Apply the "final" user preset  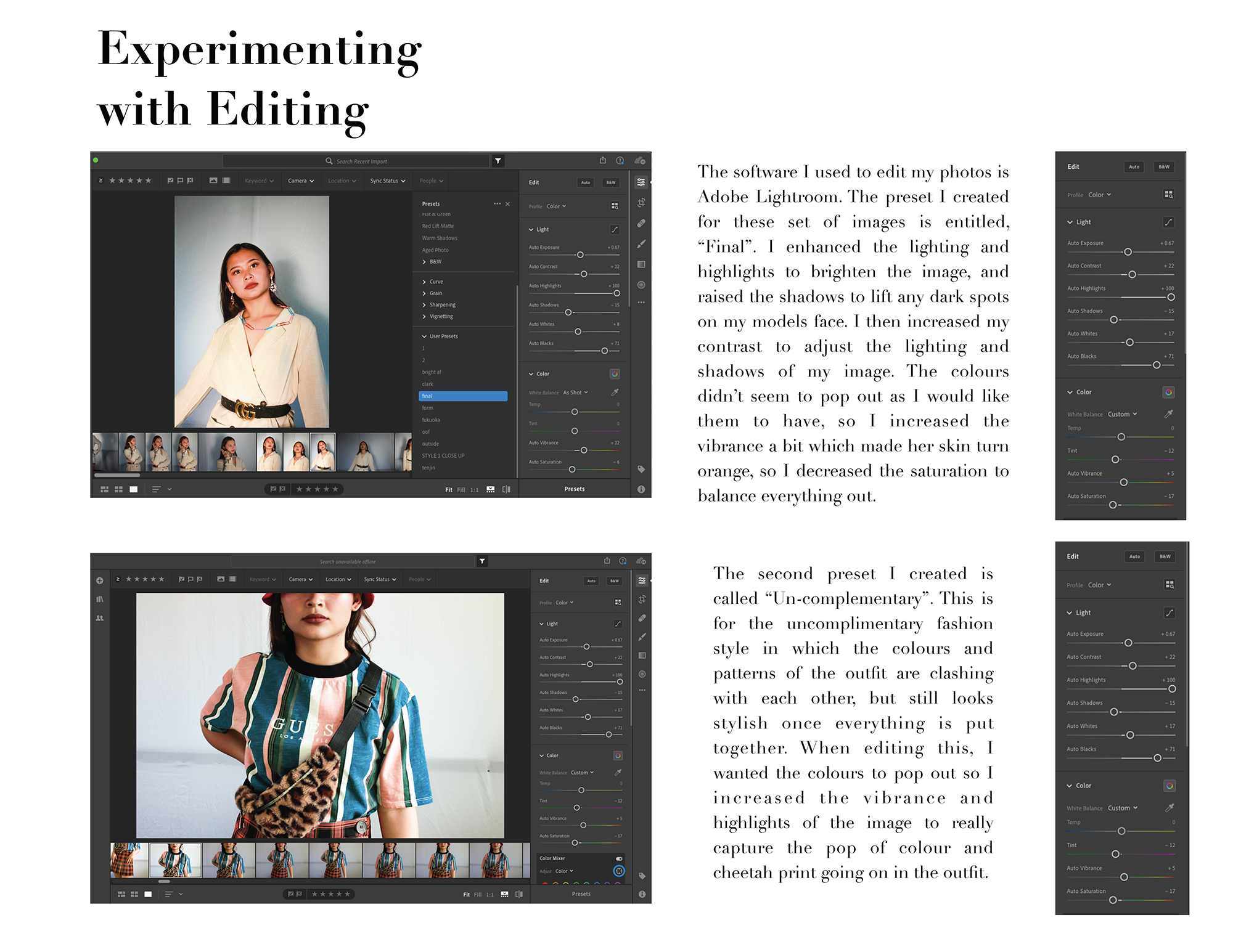[x=463, y=396]
